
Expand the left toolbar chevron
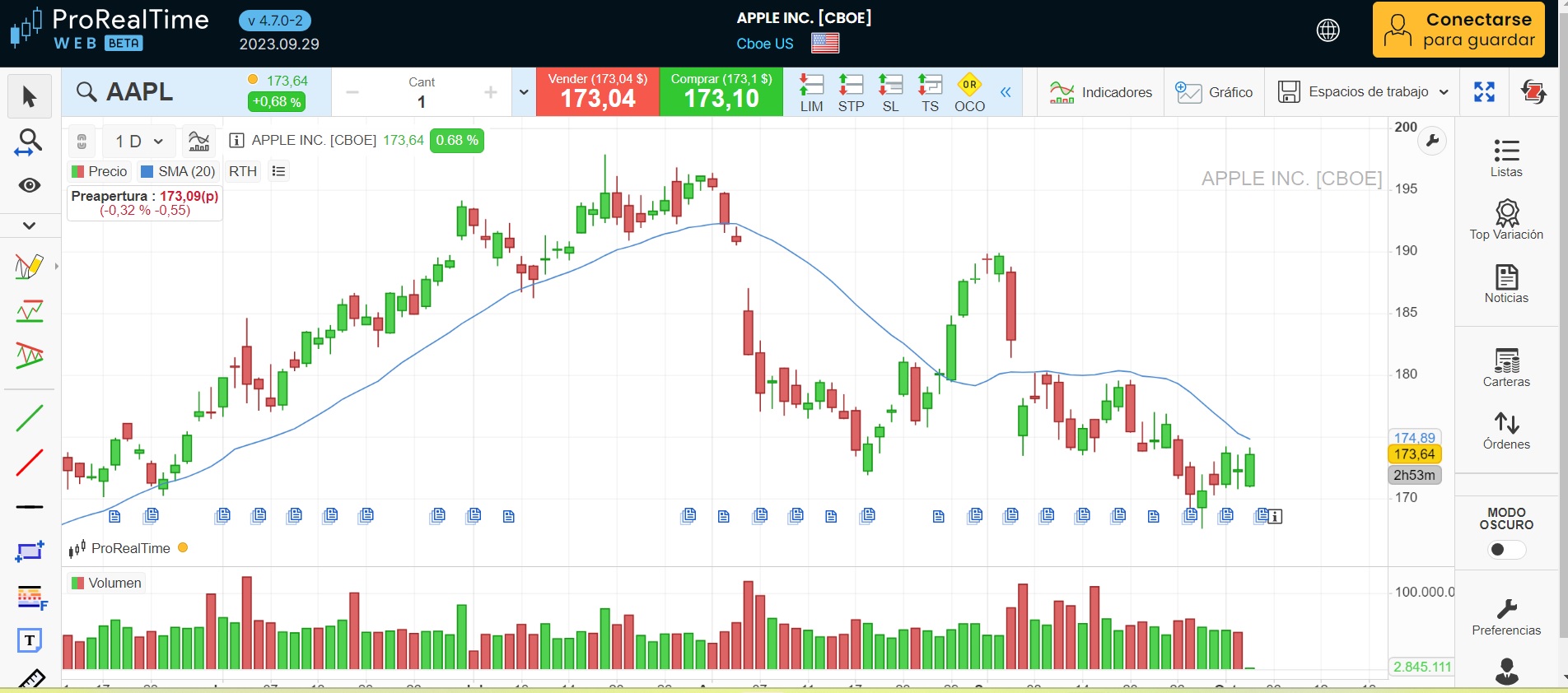tap(30, 226)
